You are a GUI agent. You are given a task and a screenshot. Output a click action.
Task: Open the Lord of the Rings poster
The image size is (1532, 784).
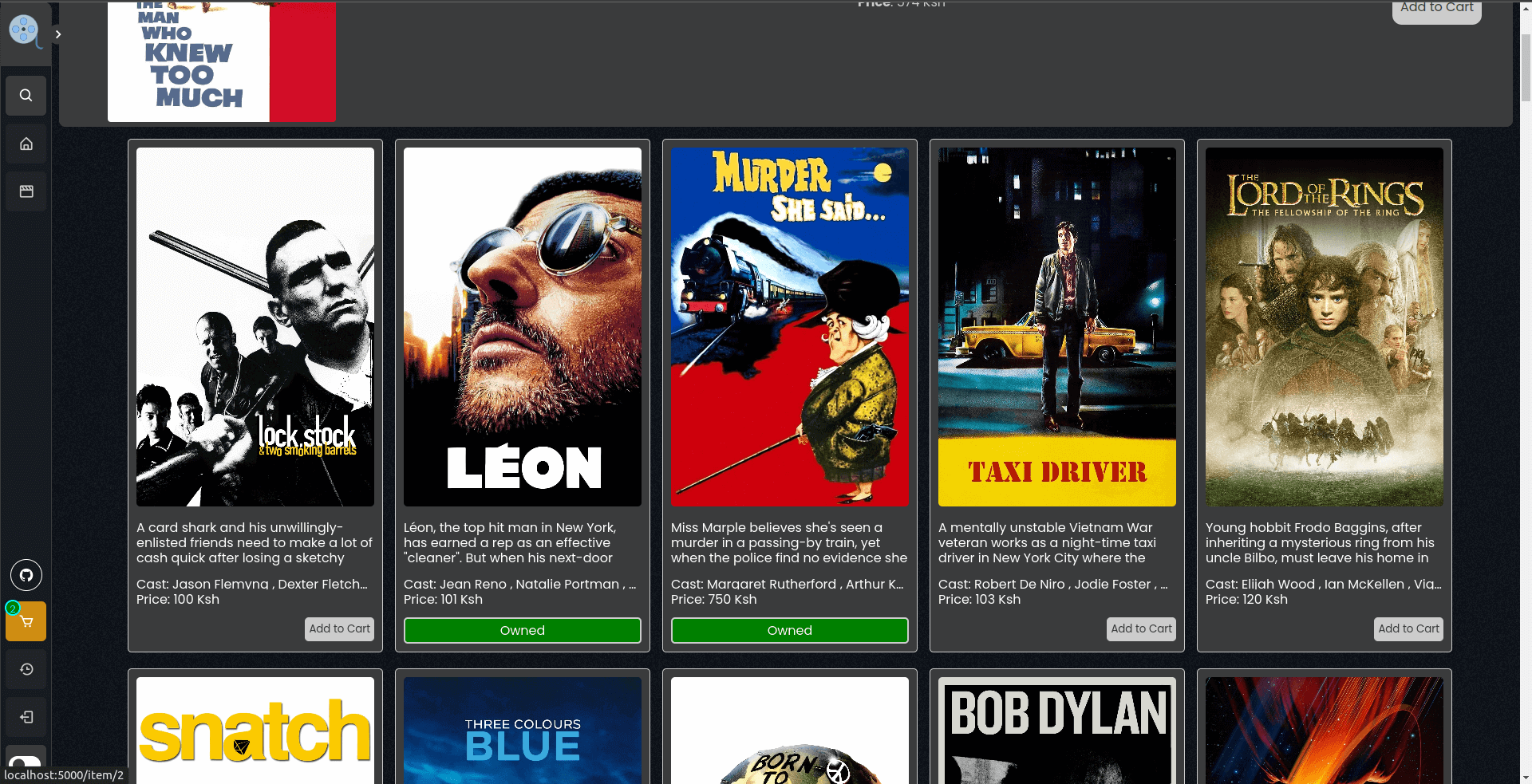pyautogui.click(x=1325, y=327)
